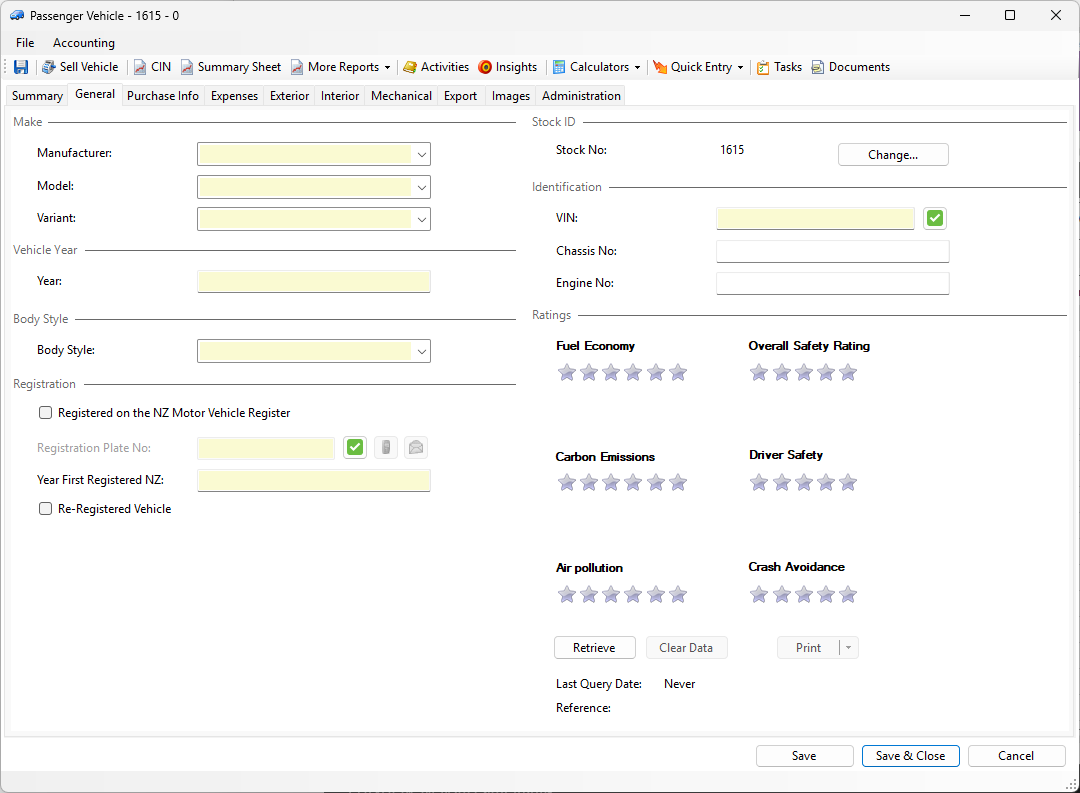Switch to the Purchase Info tab
Image resolution: width=1080 pixels, height=793 pixels.
click(x=163, y=96)
